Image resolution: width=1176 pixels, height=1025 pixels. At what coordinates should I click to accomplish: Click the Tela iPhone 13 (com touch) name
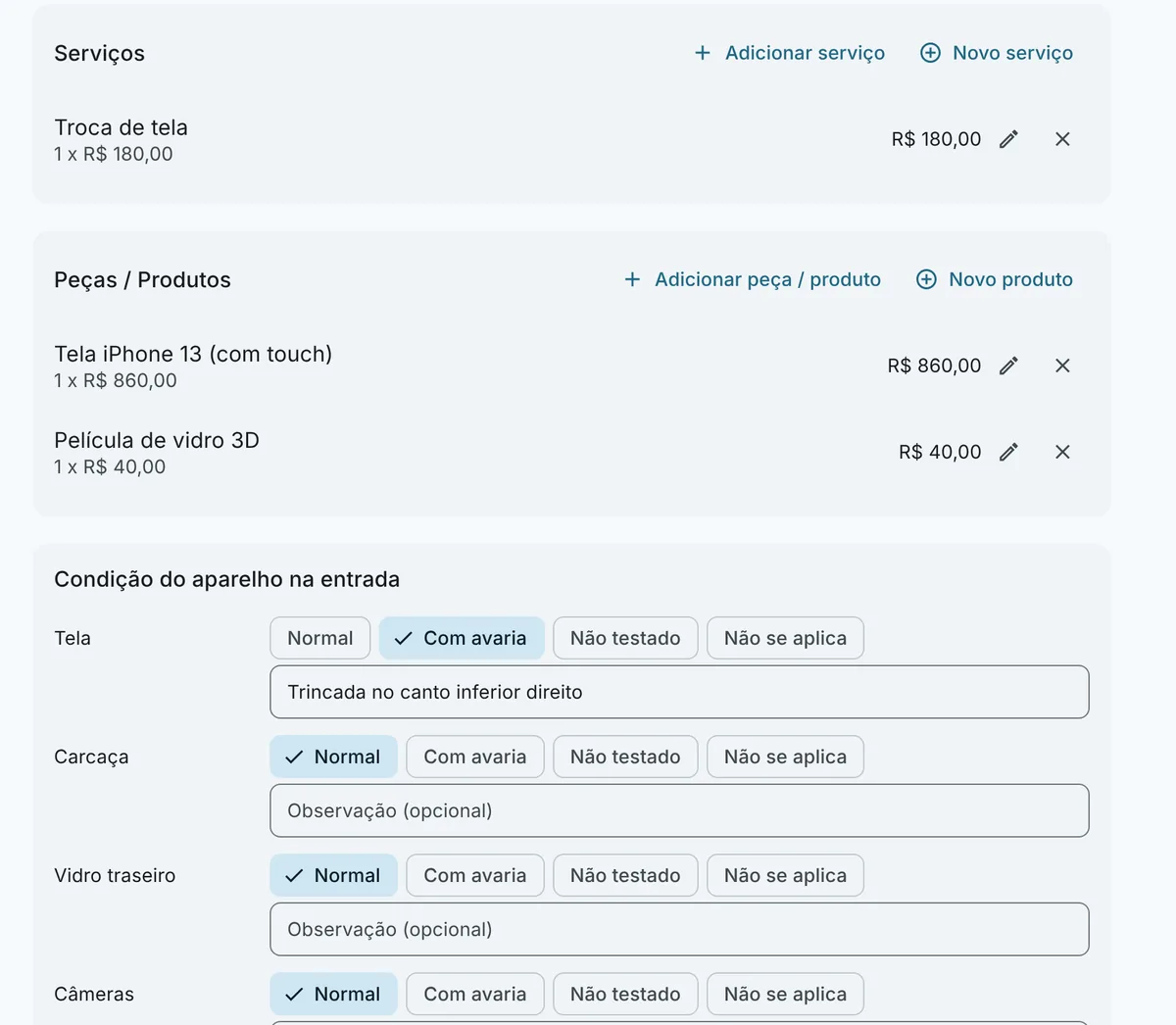coord(193,354)
